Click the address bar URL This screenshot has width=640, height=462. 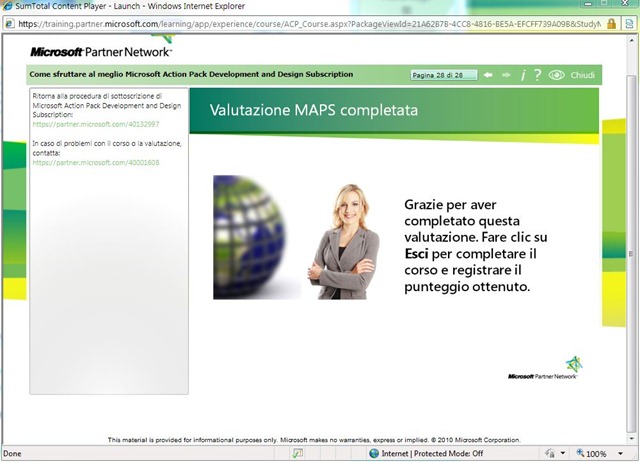coord(309,24)
